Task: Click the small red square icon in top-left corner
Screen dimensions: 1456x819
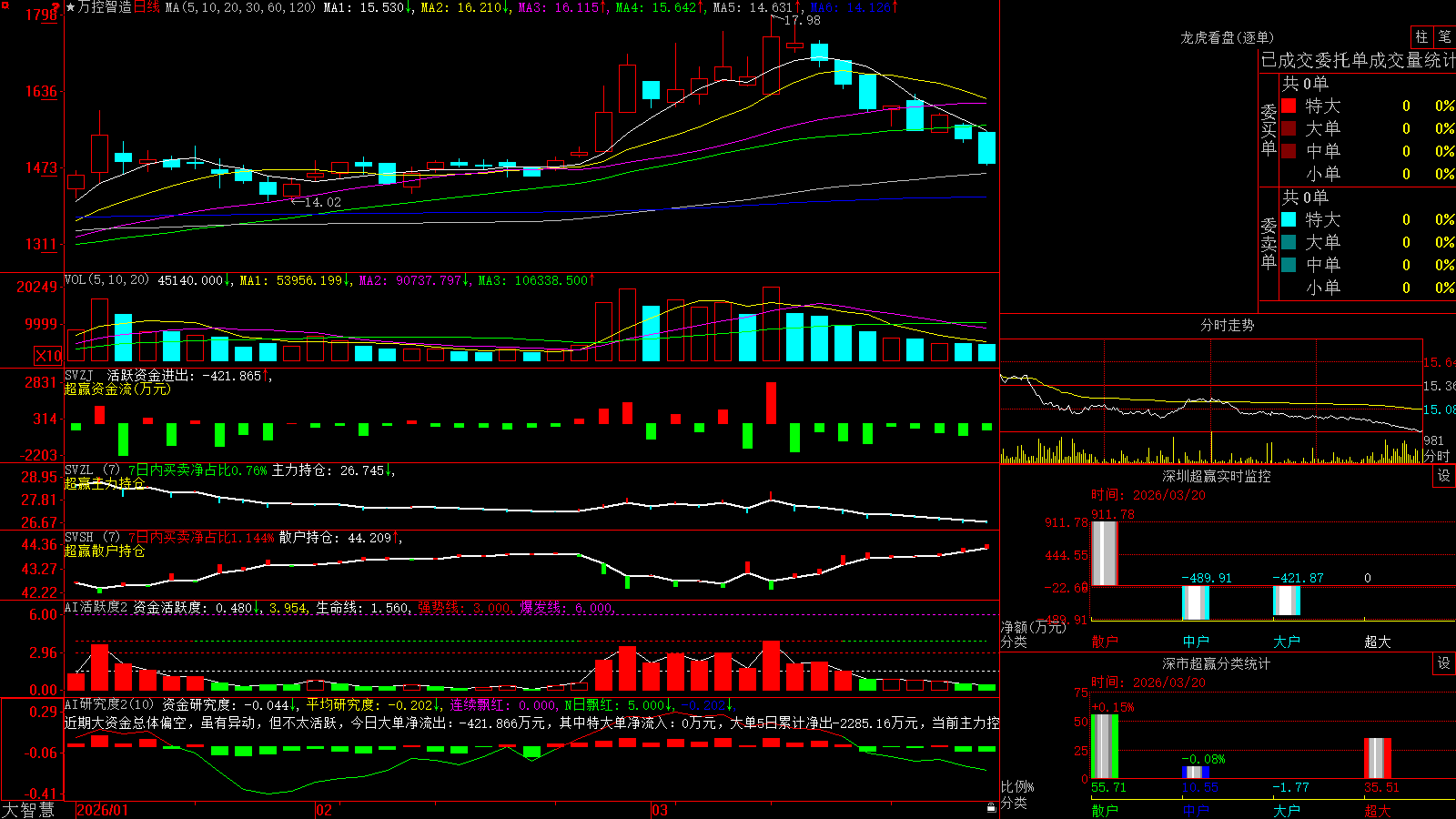Action: pos(4,5)
